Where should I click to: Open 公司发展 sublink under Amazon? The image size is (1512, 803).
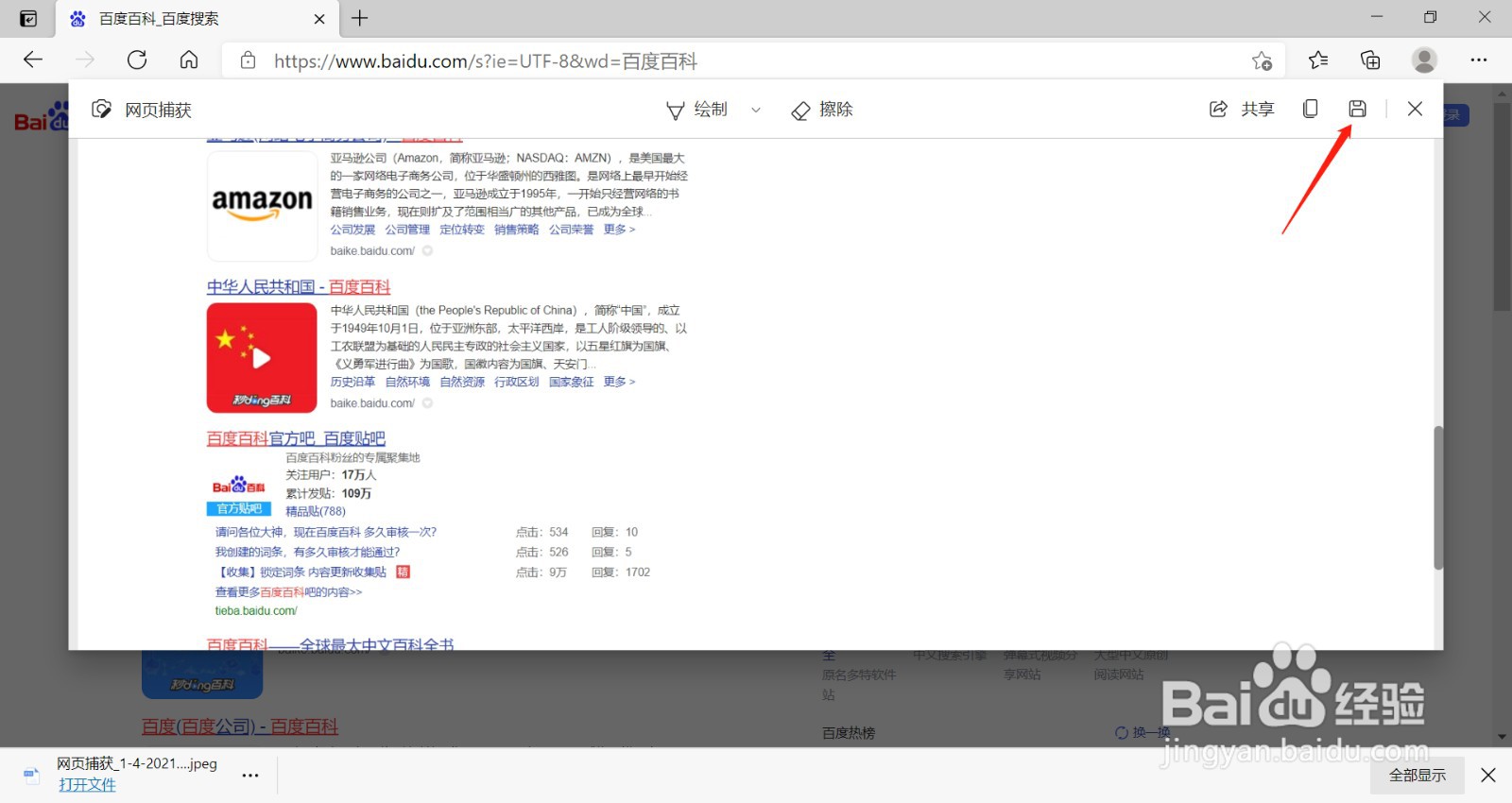coord(352,230)
